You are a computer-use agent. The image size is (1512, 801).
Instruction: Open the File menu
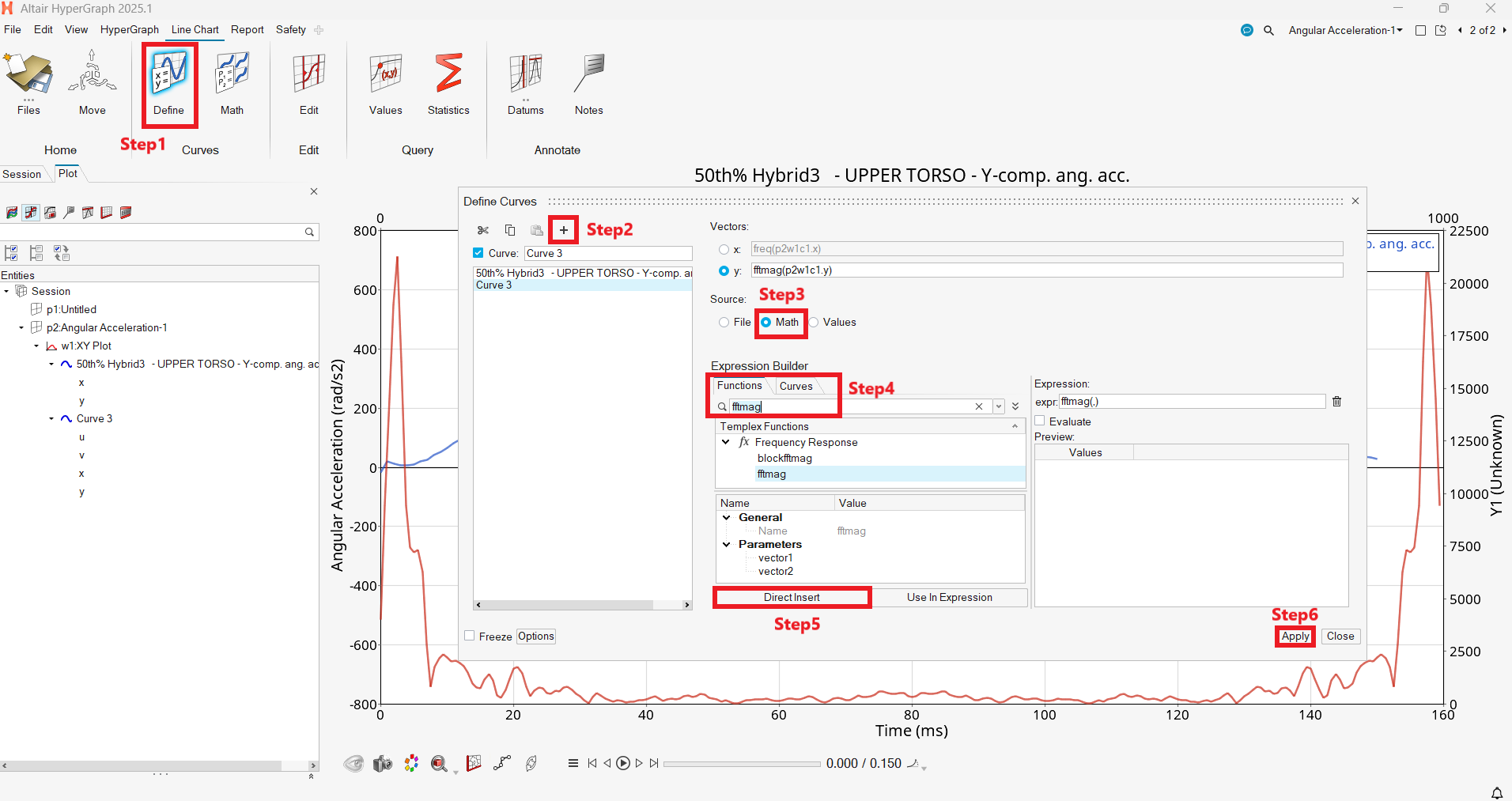(x=13, y=30)
